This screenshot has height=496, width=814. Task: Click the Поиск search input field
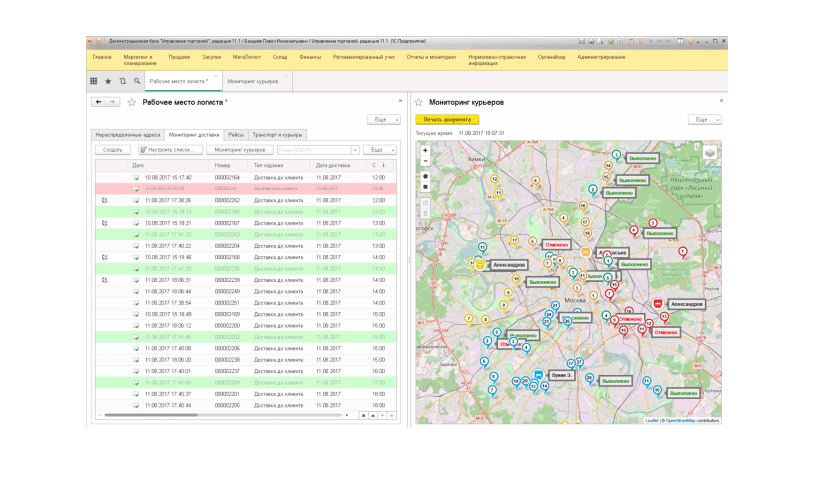point(314,150)
